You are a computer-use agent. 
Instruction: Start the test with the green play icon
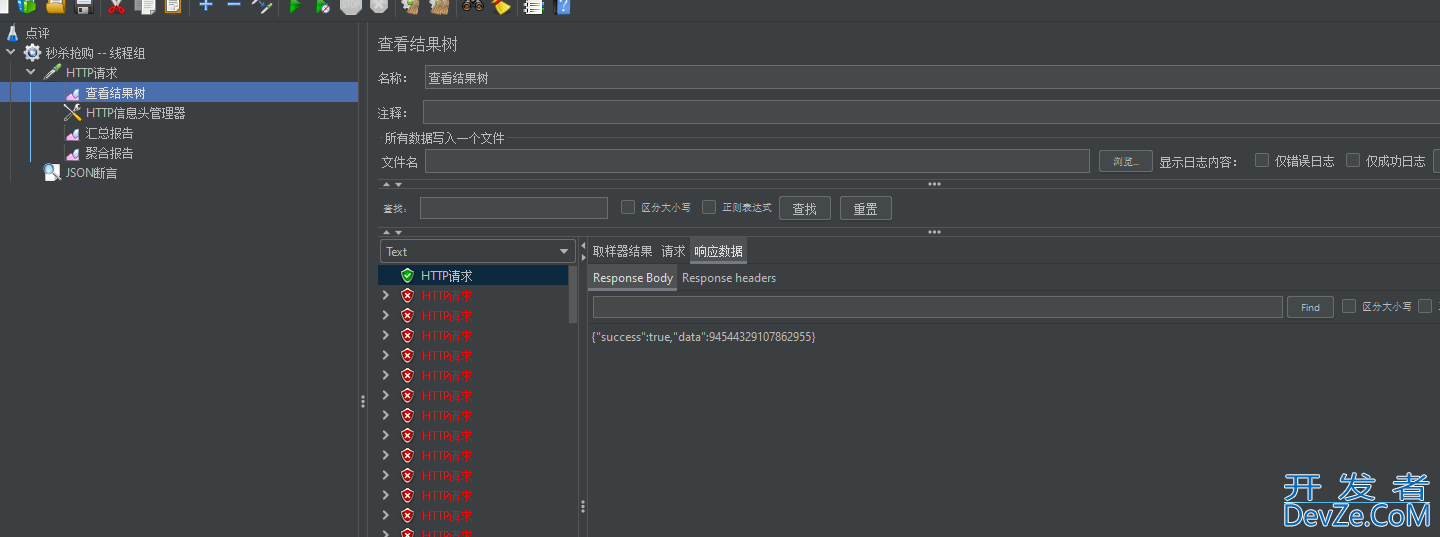click(295, 6)
